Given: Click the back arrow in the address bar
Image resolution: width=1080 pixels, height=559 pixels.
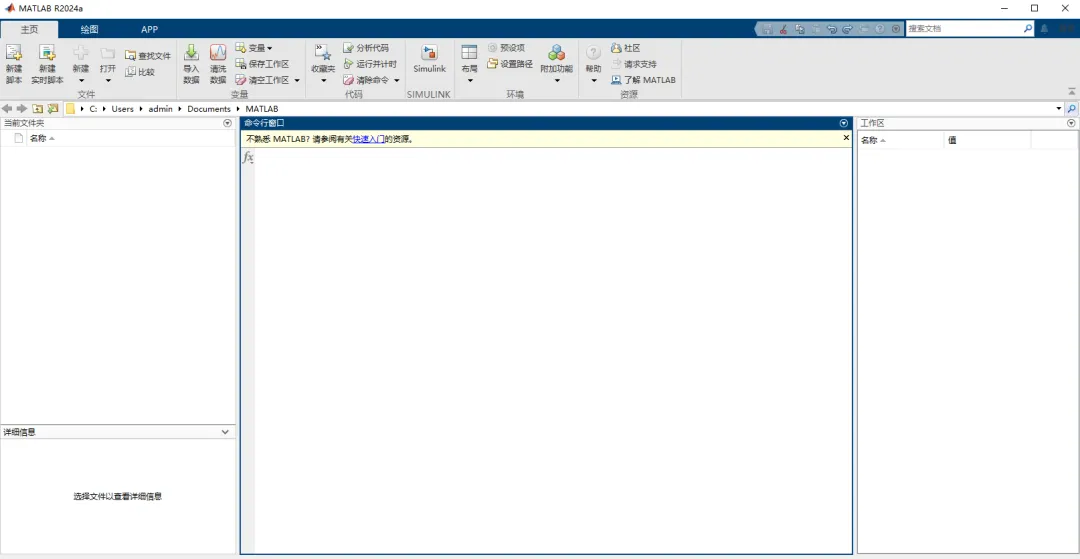Looking at the screenshot, I should click(x=8, y=109).
